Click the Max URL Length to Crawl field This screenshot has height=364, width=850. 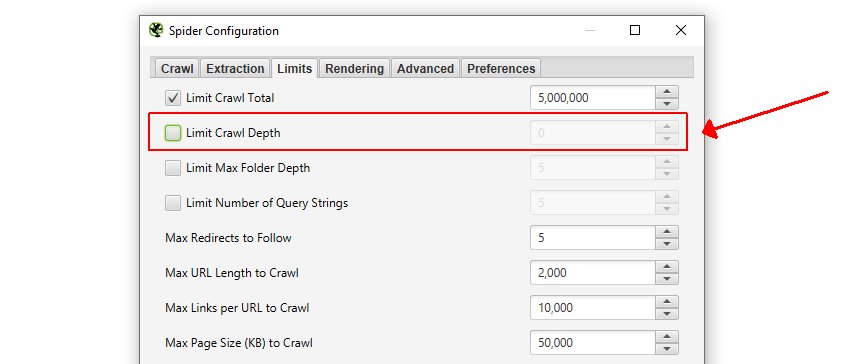pos(593,273)
